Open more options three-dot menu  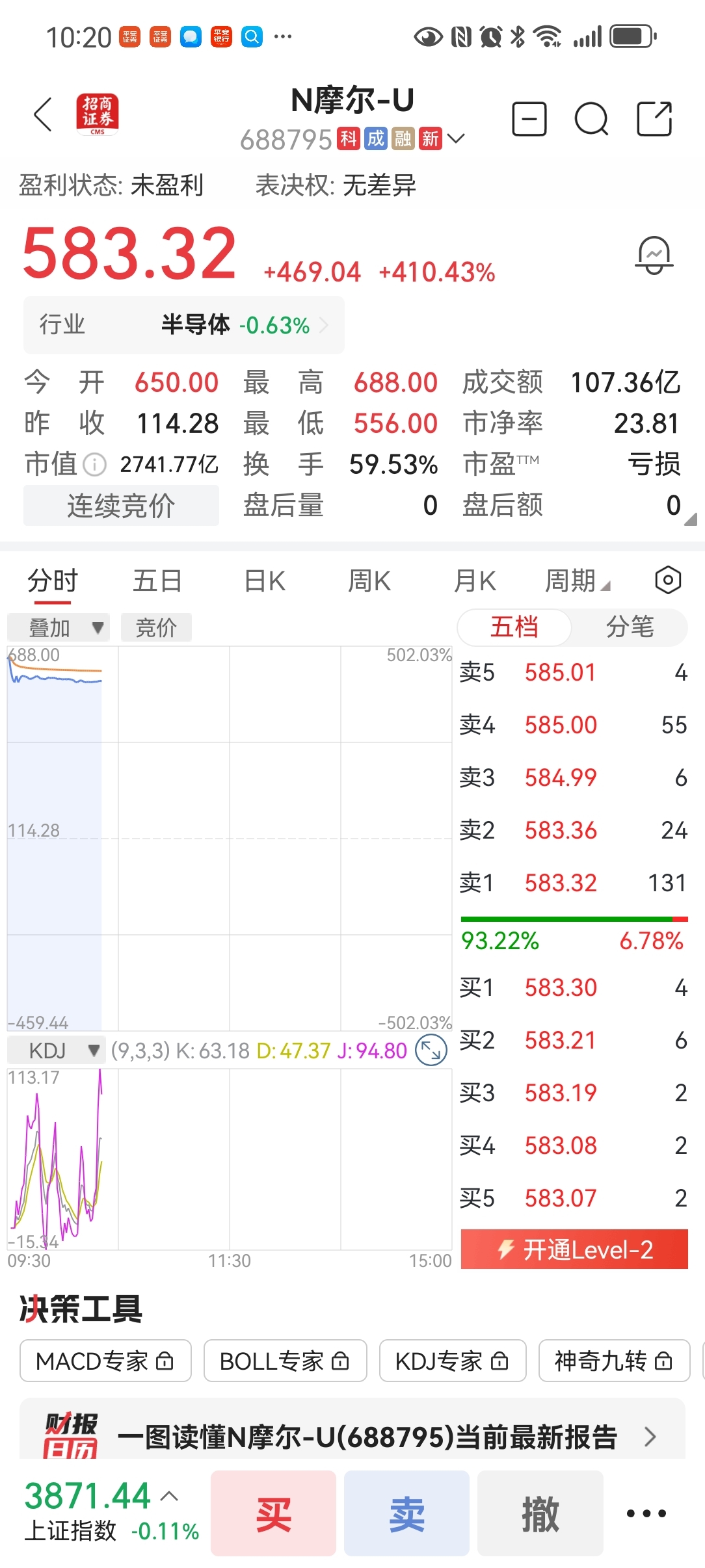point(646,1513)
